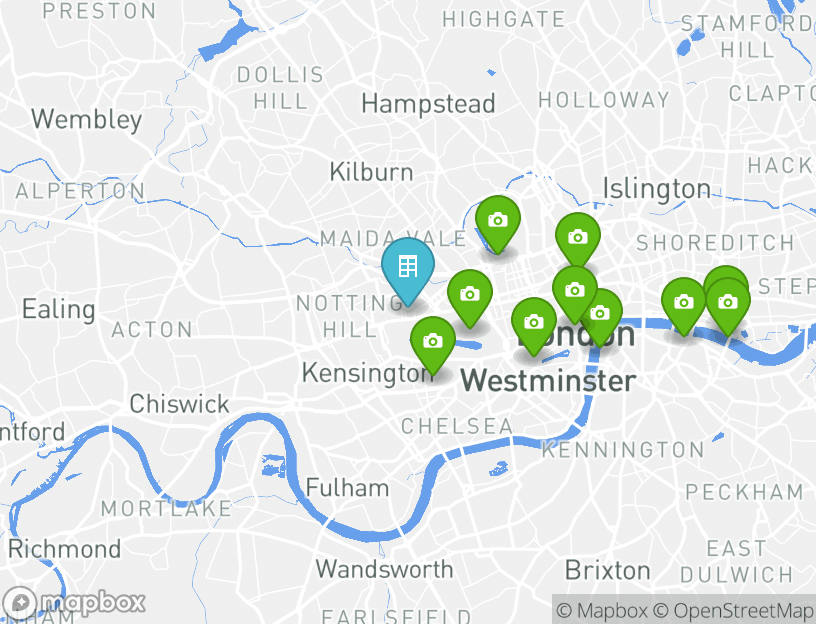
Task: Click the Wembley place label
Action: 86,120
